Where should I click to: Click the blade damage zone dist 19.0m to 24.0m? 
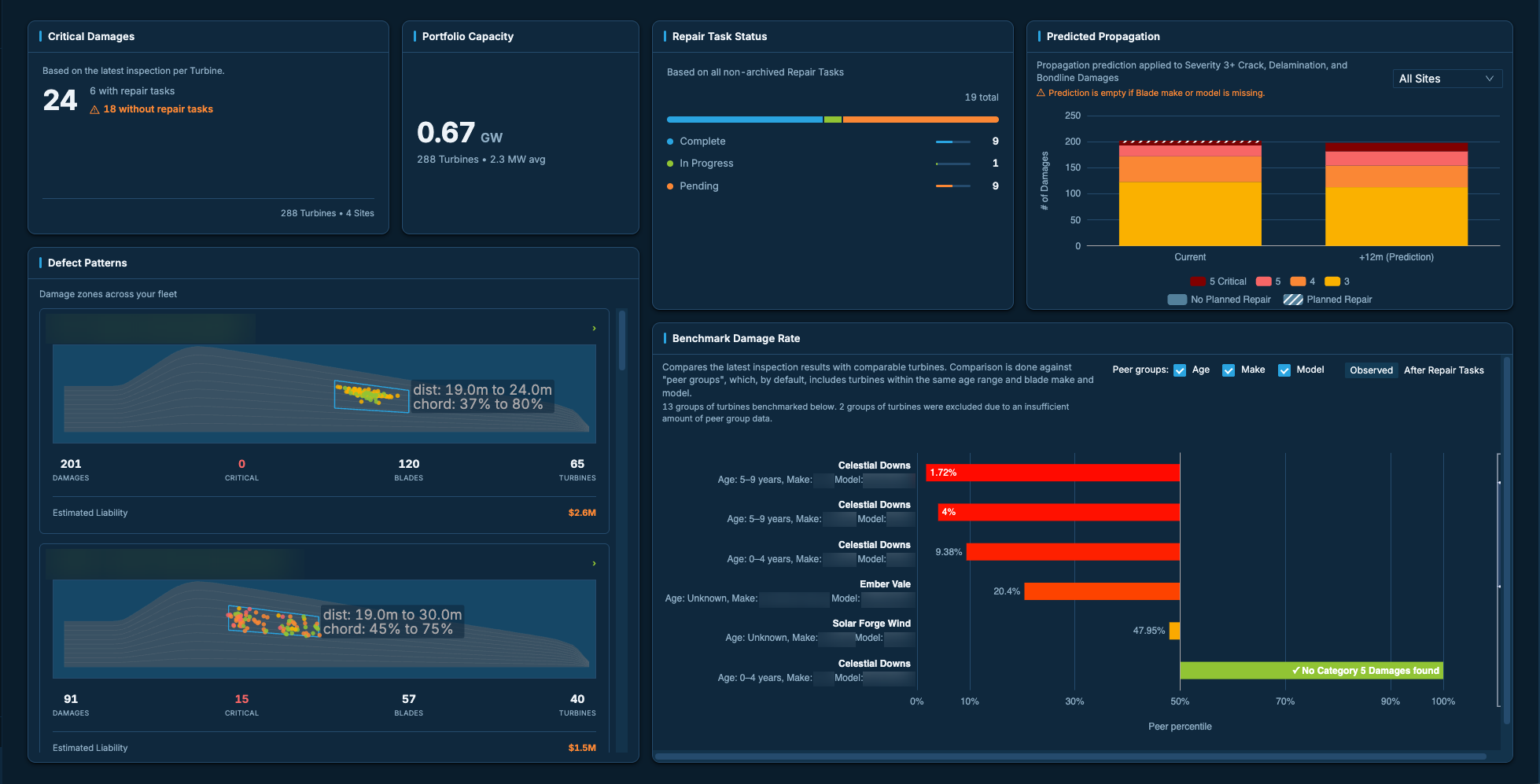point(371,396)
